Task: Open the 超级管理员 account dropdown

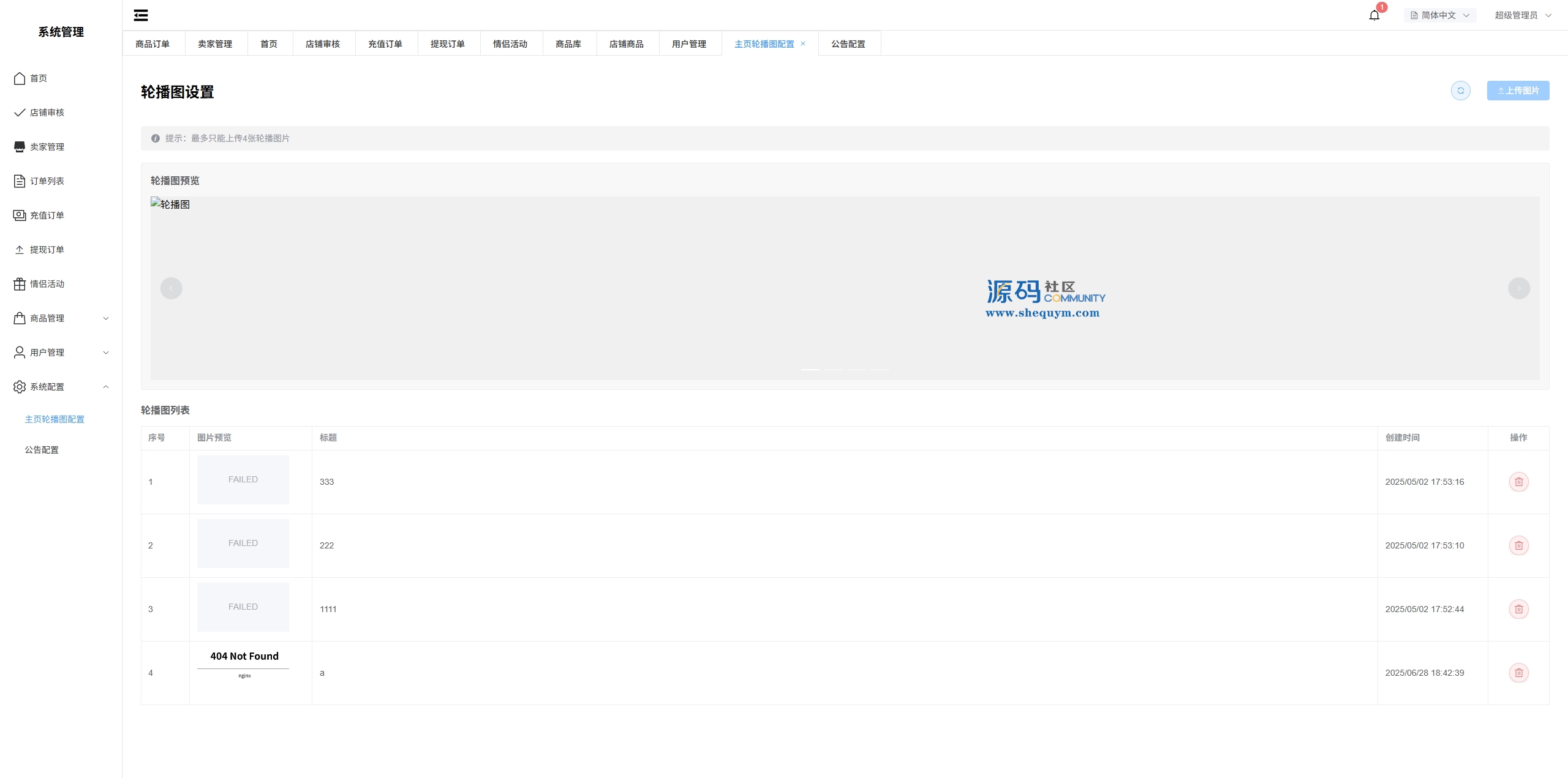Action: [x=1522, y=15]
